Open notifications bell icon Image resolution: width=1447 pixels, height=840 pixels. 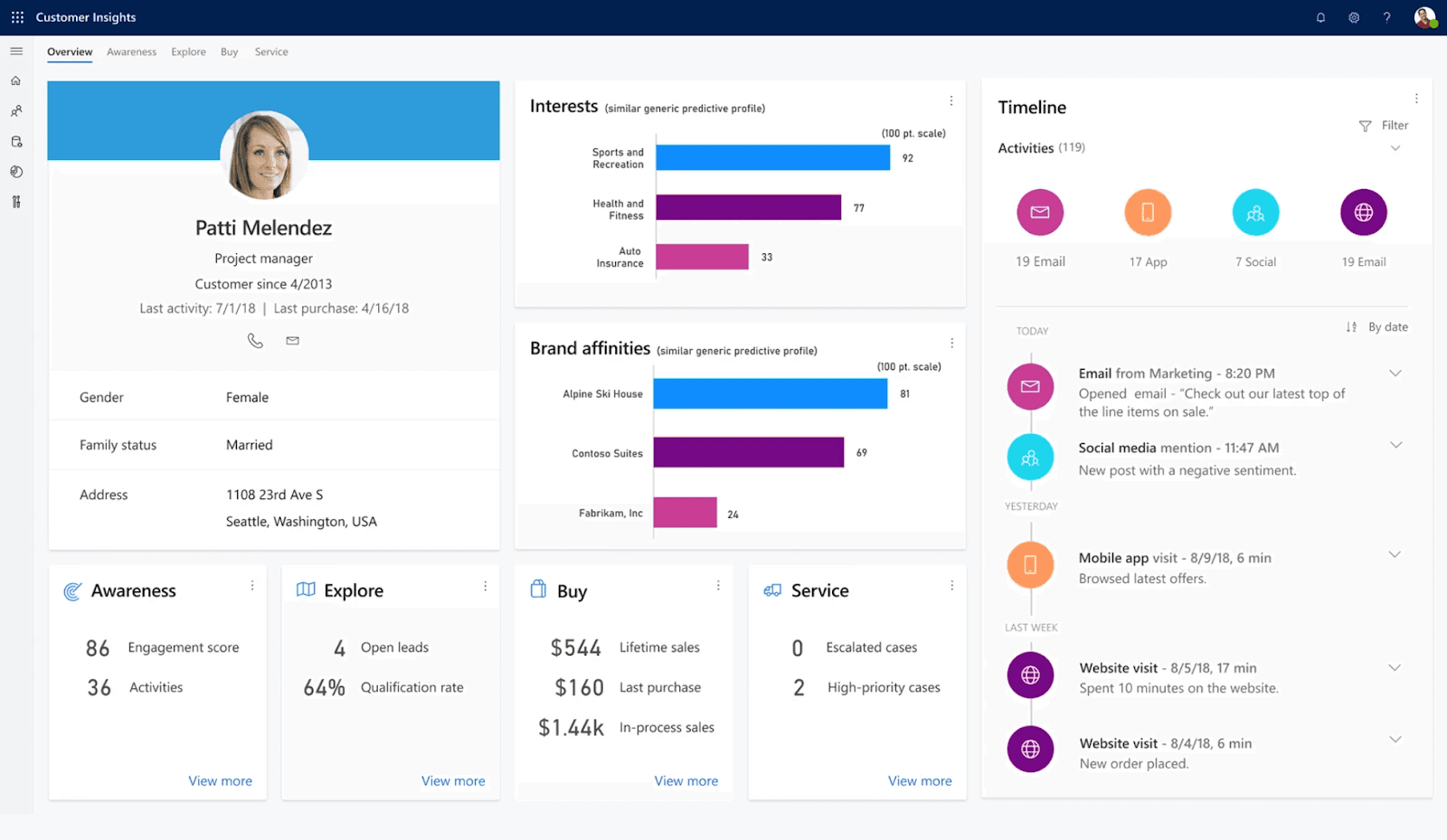pos(1320,17)
